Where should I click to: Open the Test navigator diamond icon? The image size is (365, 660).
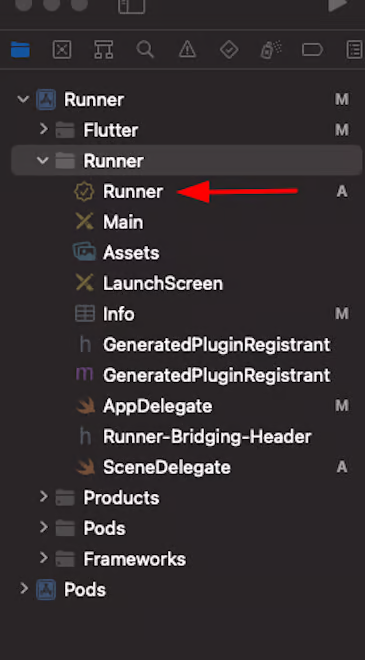tap(229, 50)
